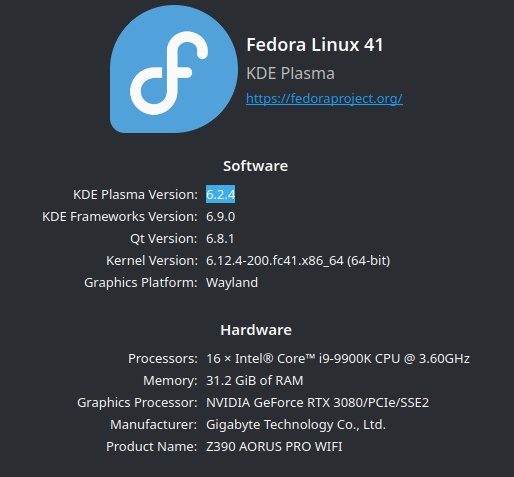Image resolution: width=514 pixels, height=477 pixels.
Task: Click the 31.2 GiB of RAM value
Action: click(x=255, y=381)
